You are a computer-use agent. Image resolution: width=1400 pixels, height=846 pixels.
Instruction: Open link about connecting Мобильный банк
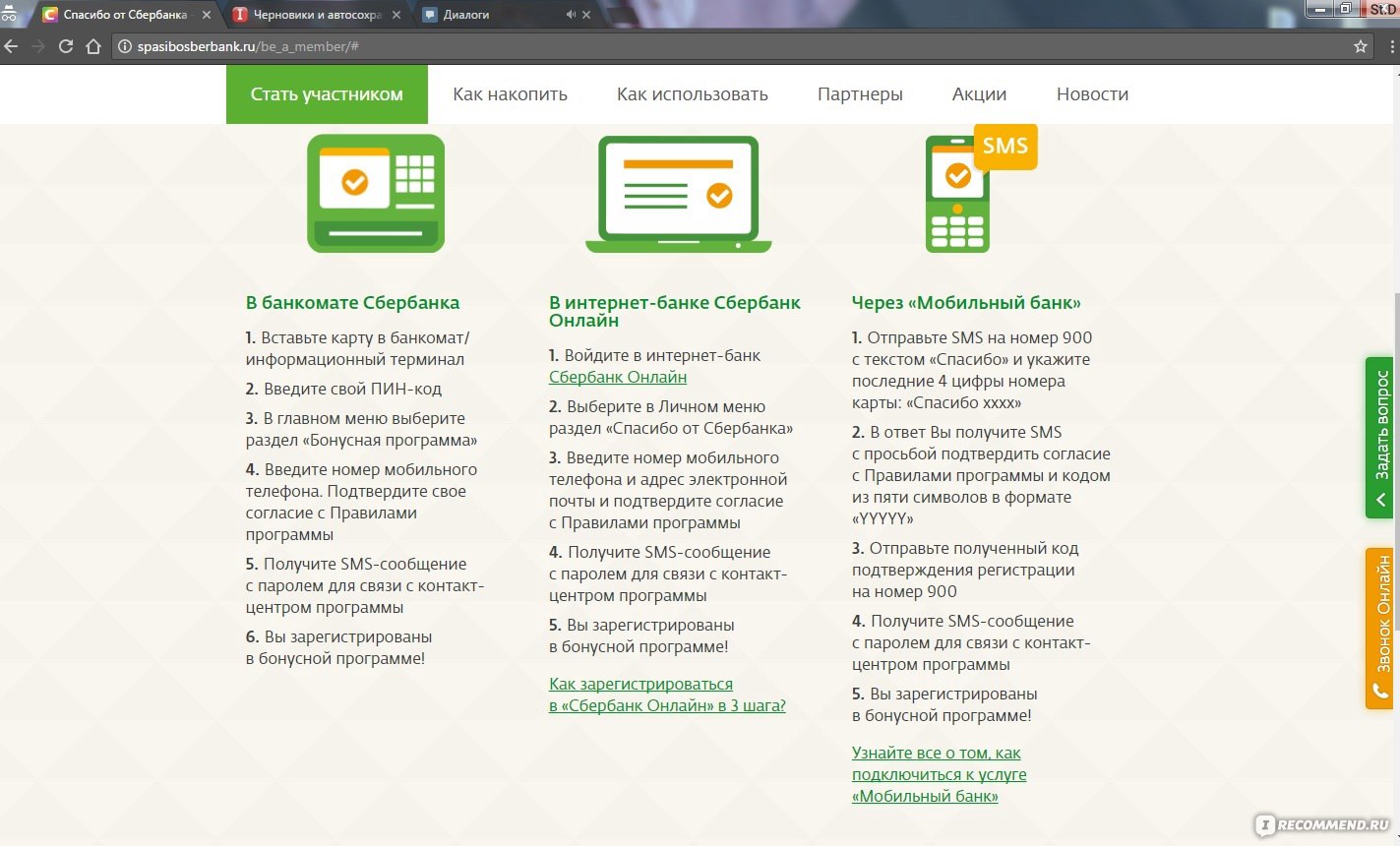coord(940,774)
